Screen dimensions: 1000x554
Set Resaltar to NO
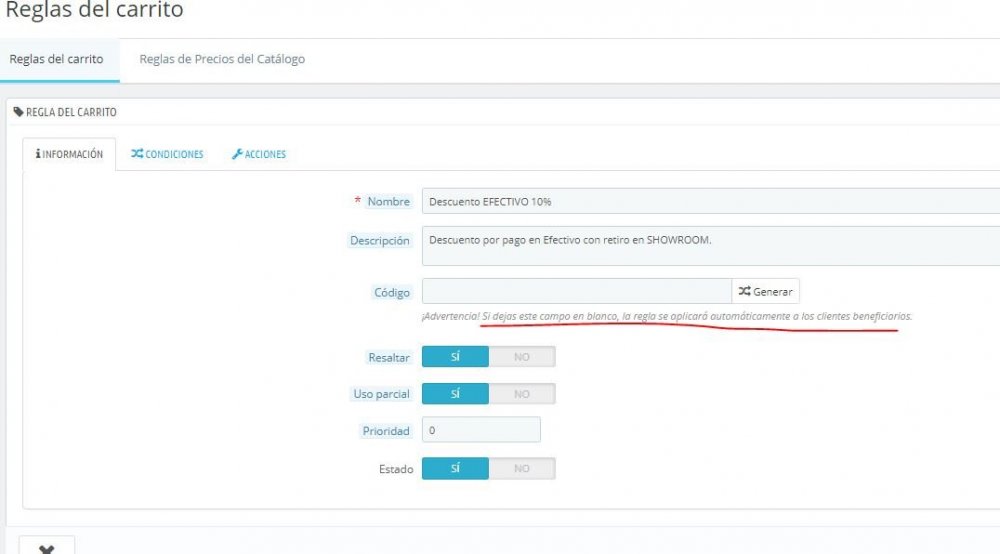click(522, 357)
